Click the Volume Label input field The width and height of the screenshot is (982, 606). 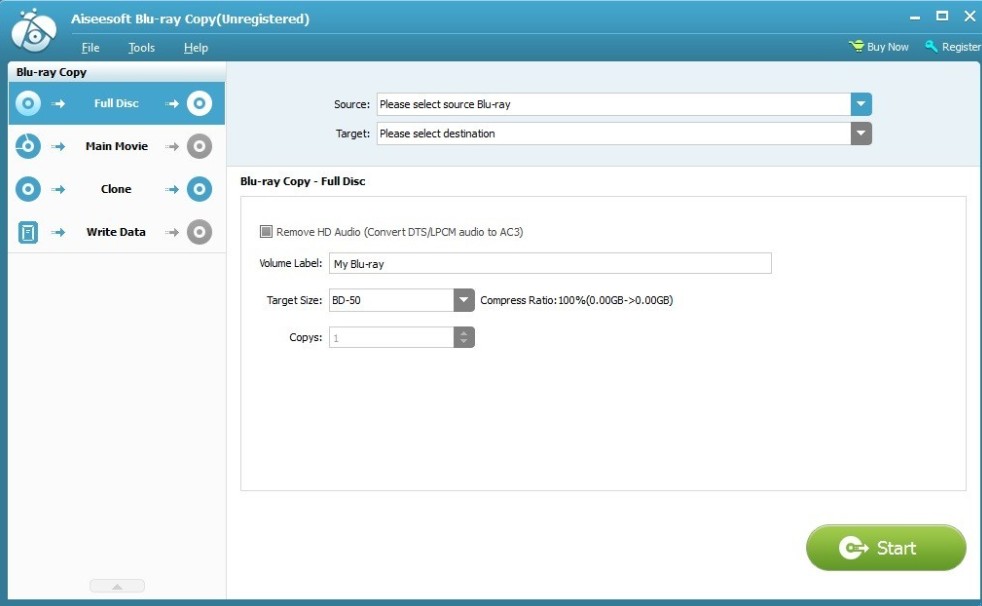(550, 264)
